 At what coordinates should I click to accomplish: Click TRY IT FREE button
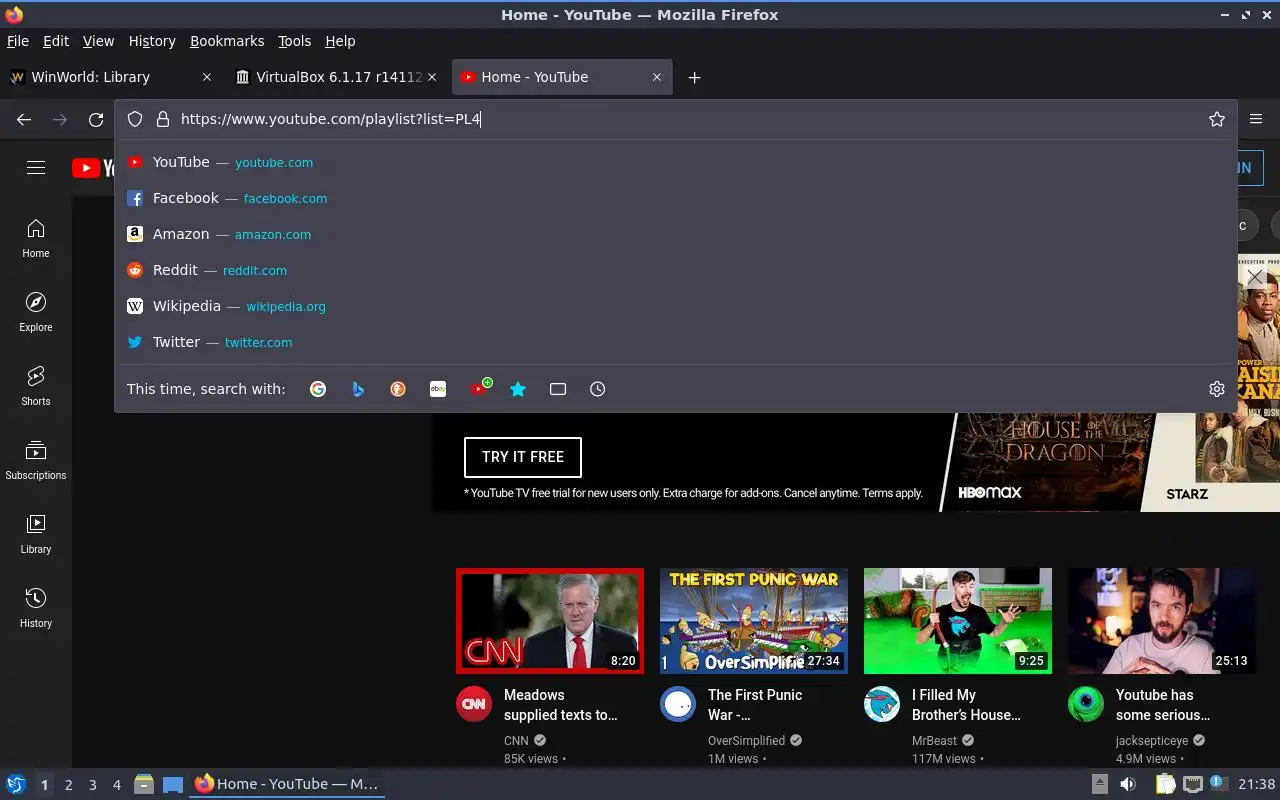pyautogui.click(x=523, y=457)
